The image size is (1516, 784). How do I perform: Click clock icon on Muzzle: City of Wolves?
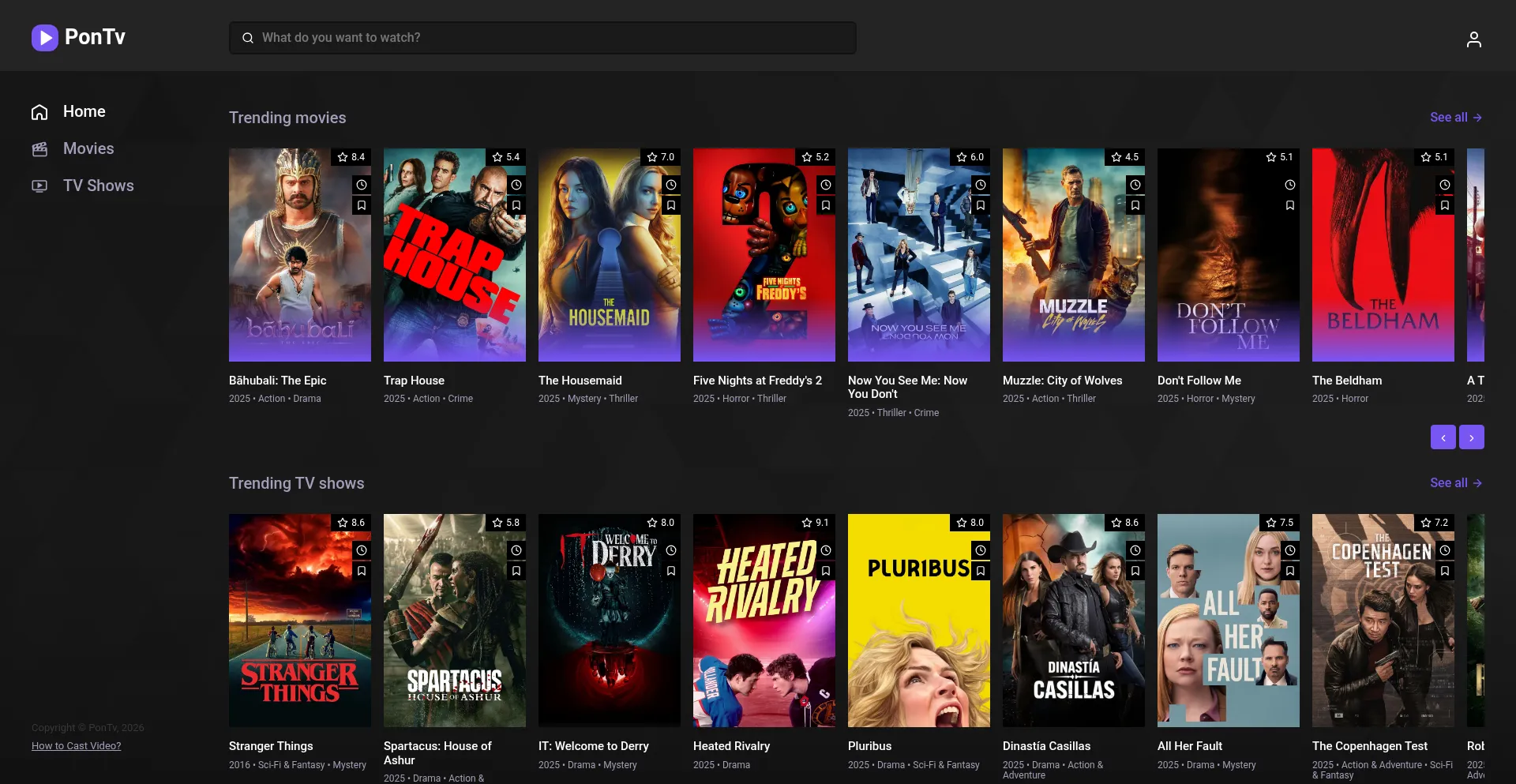[x=1135, y=185]
